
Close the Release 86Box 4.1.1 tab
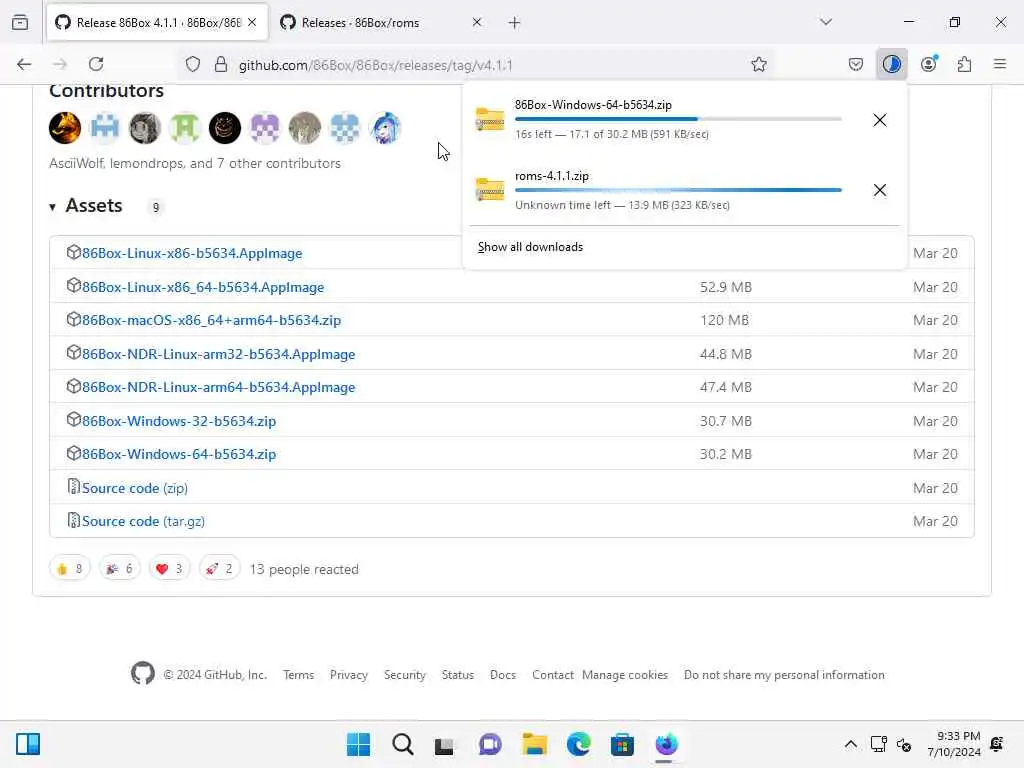click(x=252, y=22)
